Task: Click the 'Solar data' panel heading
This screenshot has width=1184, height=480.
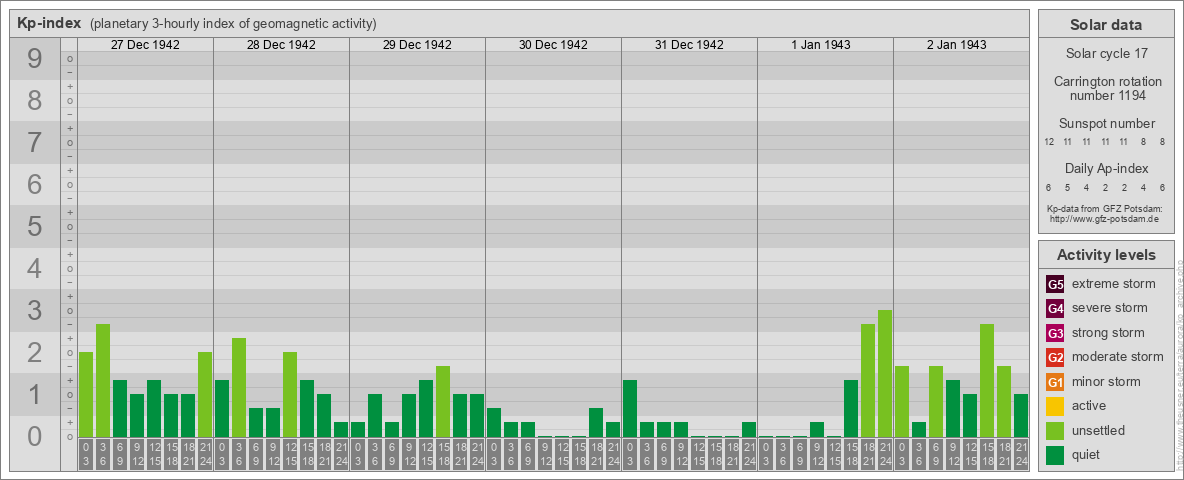Action: pyautogui.click(x=1106, y=25)
